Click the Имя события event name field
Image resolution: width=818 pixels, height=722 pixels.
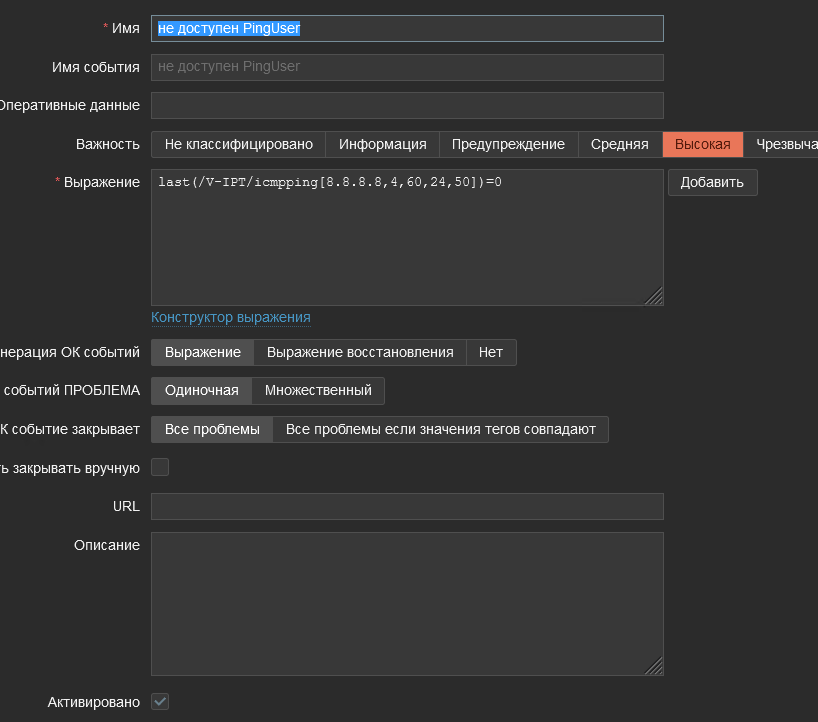[407, 67]
